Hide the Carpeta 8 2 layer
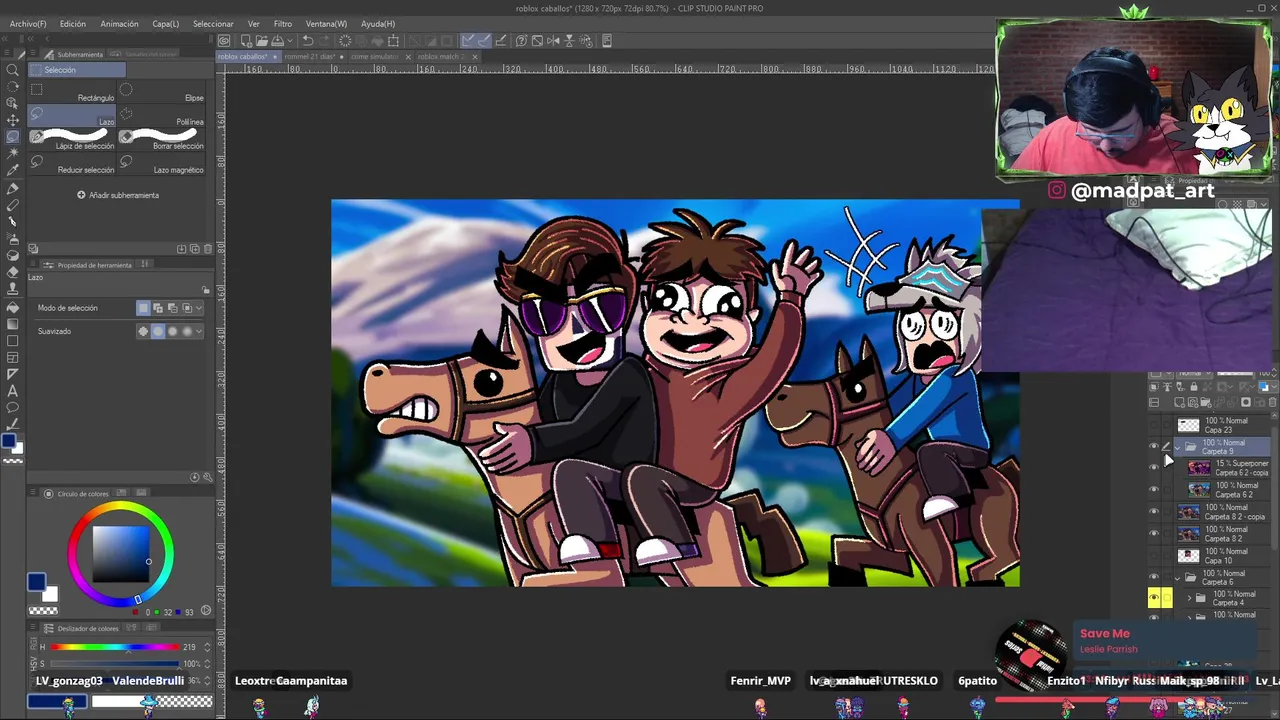Viewport: 1280px width, 720px height. pyautogui.click(x=1154, y=534)
